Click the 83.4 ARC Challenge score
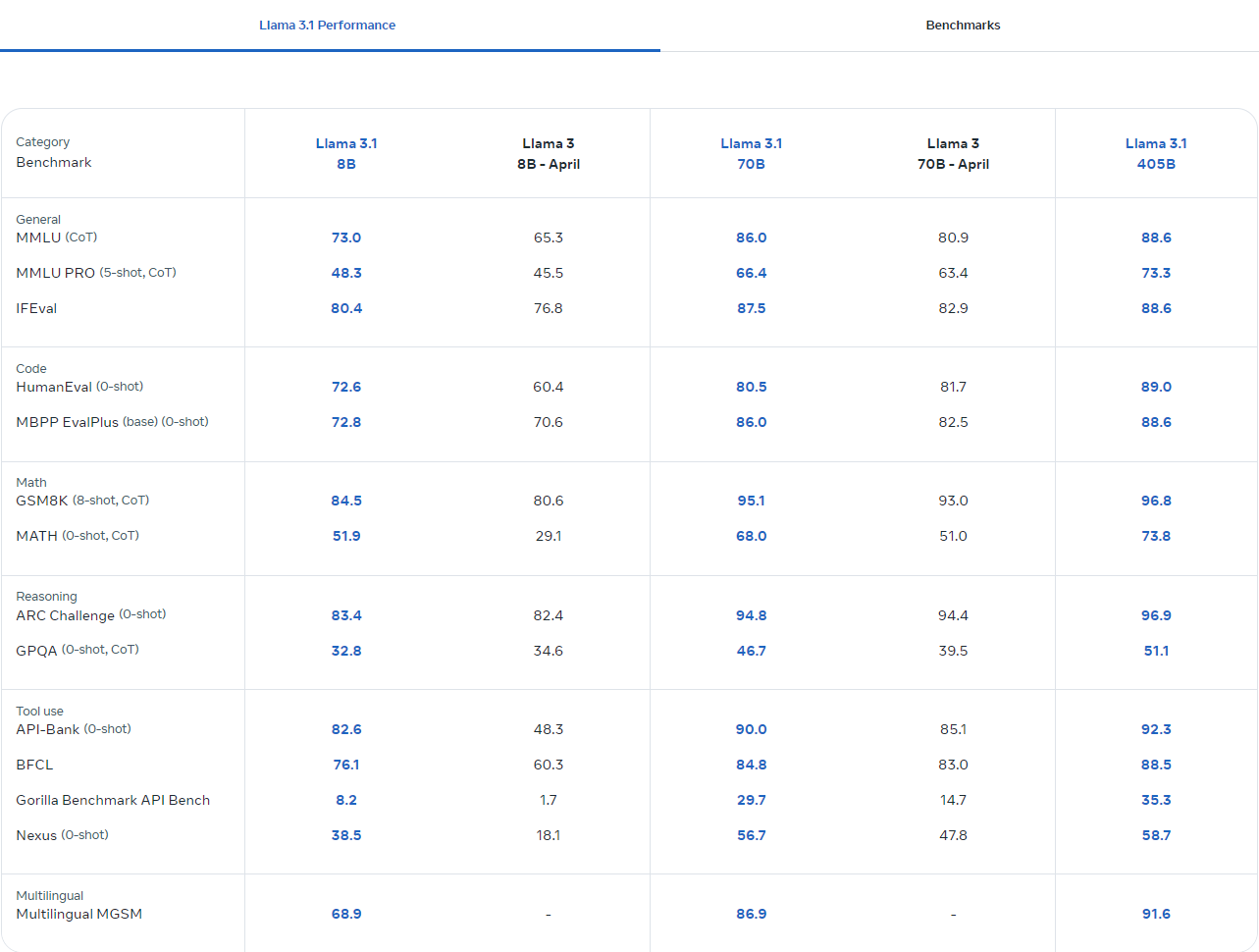Screen dimensions: 1259x952 (x=346, y=615)
